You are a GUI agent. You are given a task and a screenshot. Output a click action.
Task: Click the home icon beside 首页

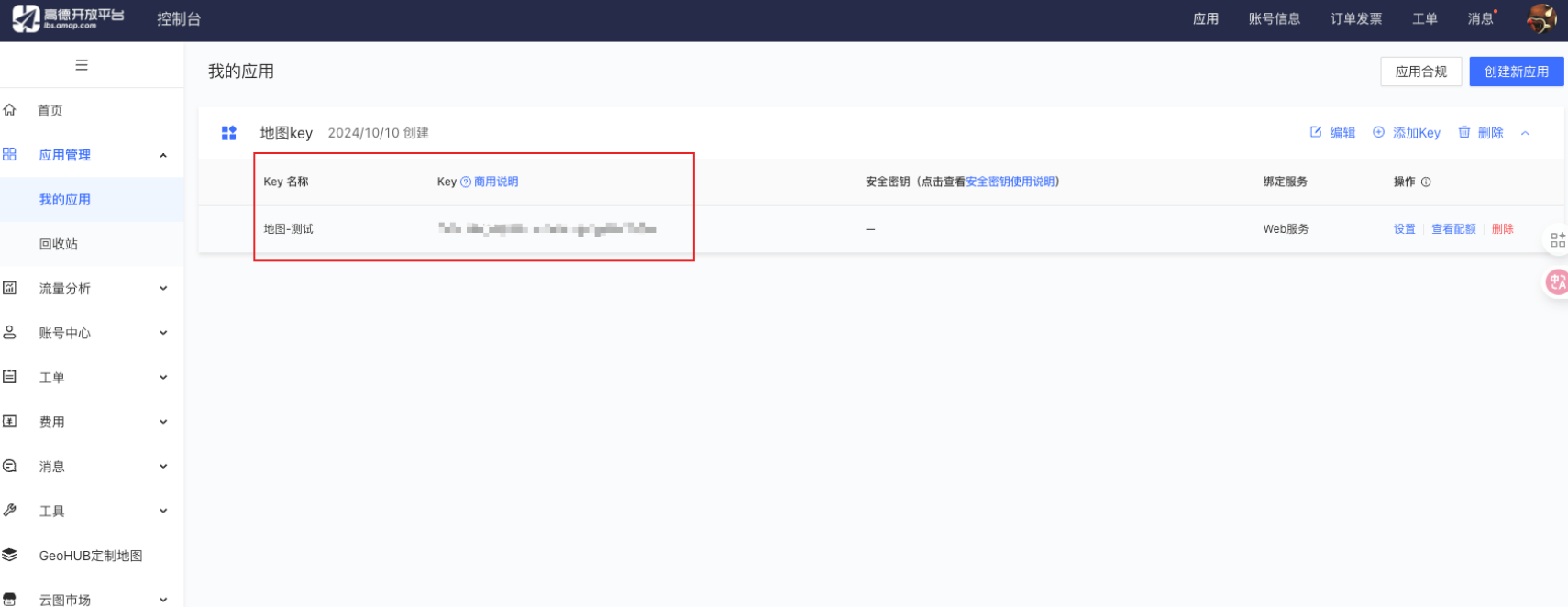coord(10,110)
